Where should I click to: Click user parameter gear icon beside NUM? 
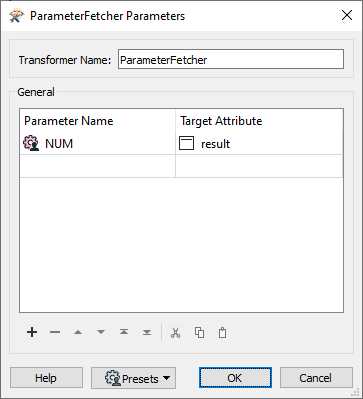pyautogui.click(x=31, y=144)
